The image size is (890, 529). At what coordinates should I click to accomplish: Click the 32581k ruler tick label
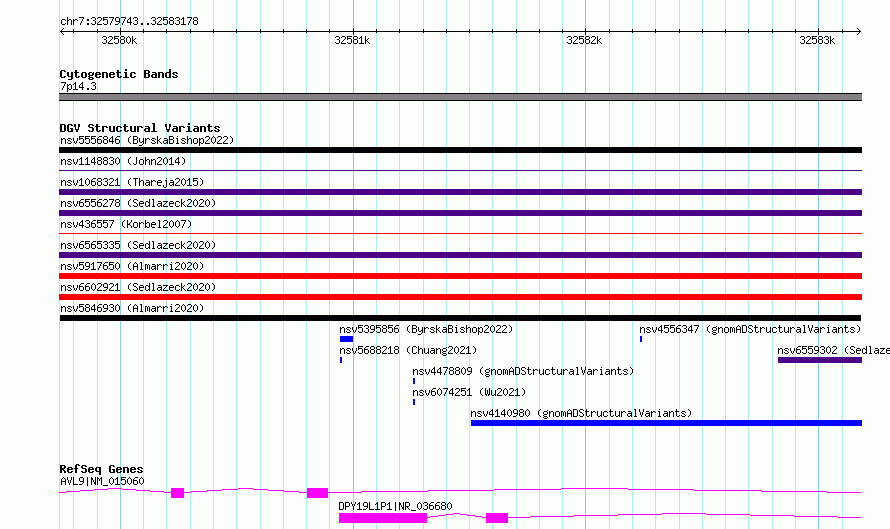(352, 40)
